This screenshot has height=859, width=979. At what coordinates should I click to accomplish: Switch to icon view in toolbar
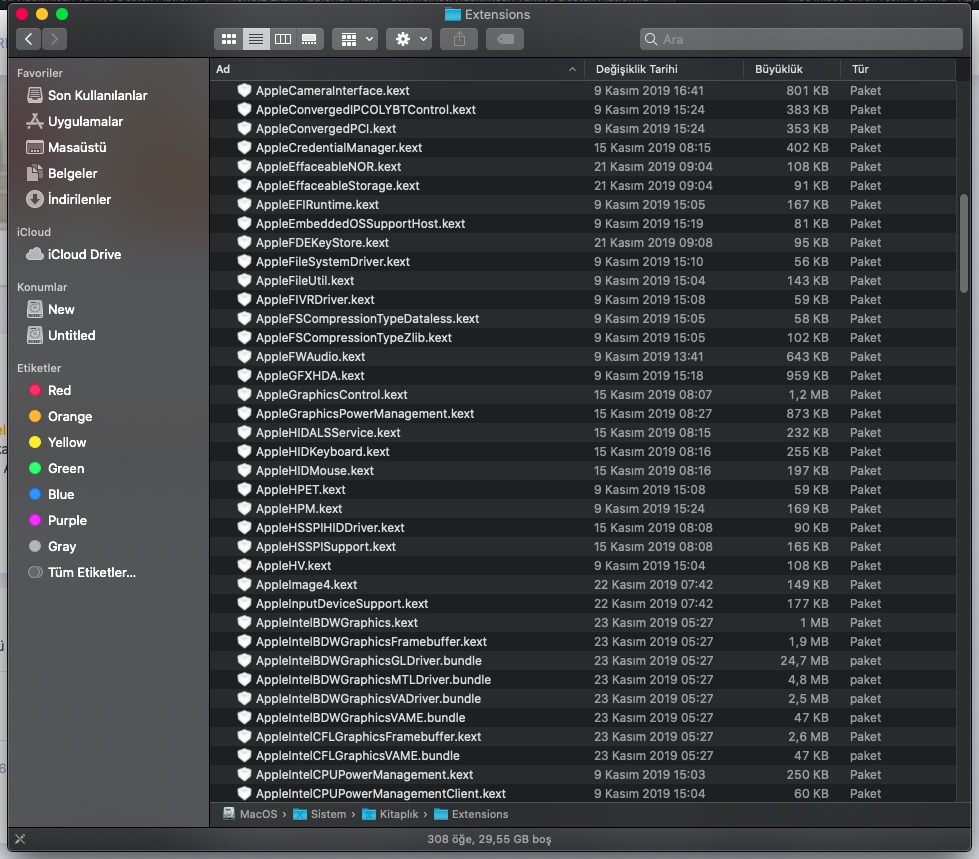coord(229,39)
